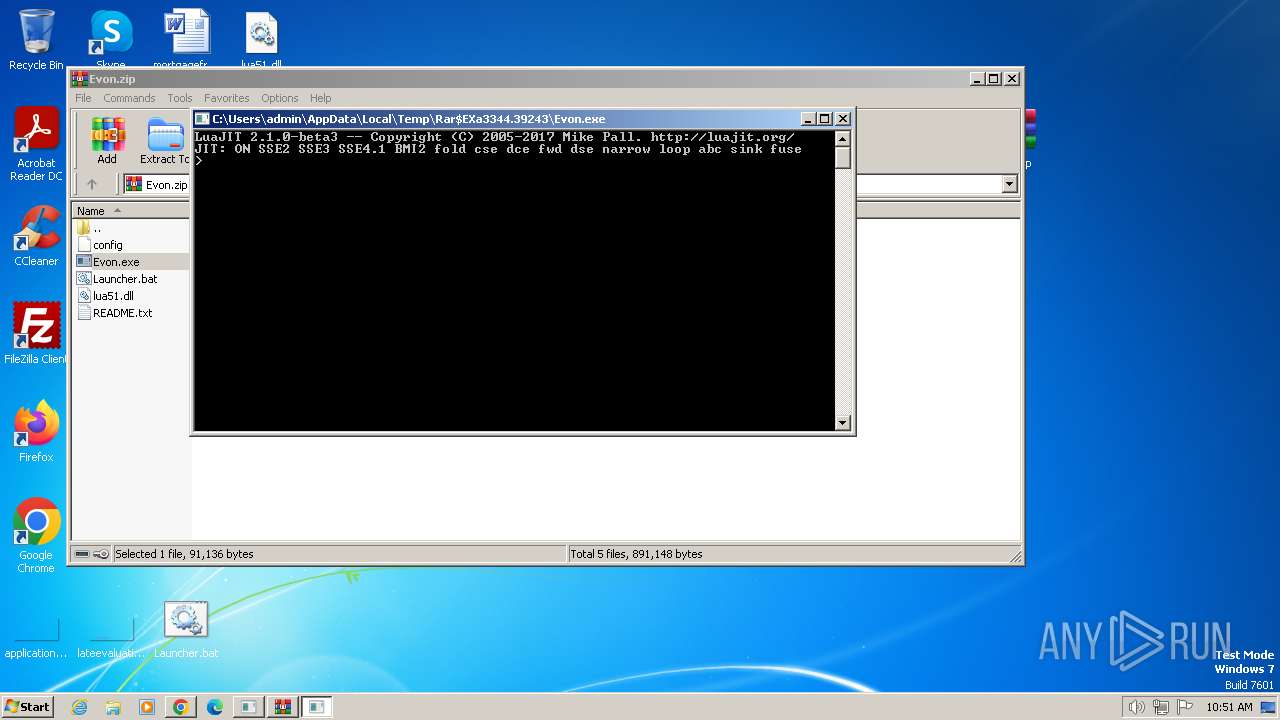Screen dimensions: 1280x720
Task: Click 'Selected 1 file, 91,136 bytes' status
Action: pyautogui.click(x=184, y=554)
